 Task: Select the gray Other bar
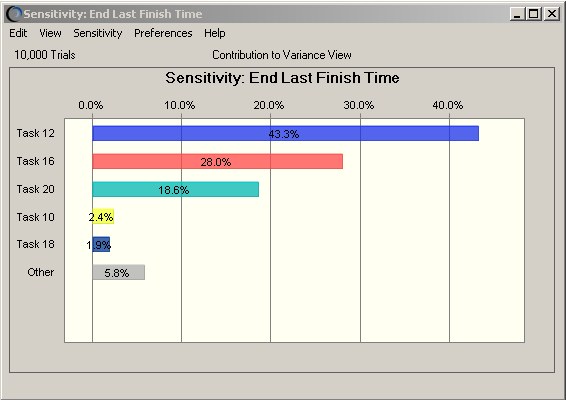coord(118,272)
